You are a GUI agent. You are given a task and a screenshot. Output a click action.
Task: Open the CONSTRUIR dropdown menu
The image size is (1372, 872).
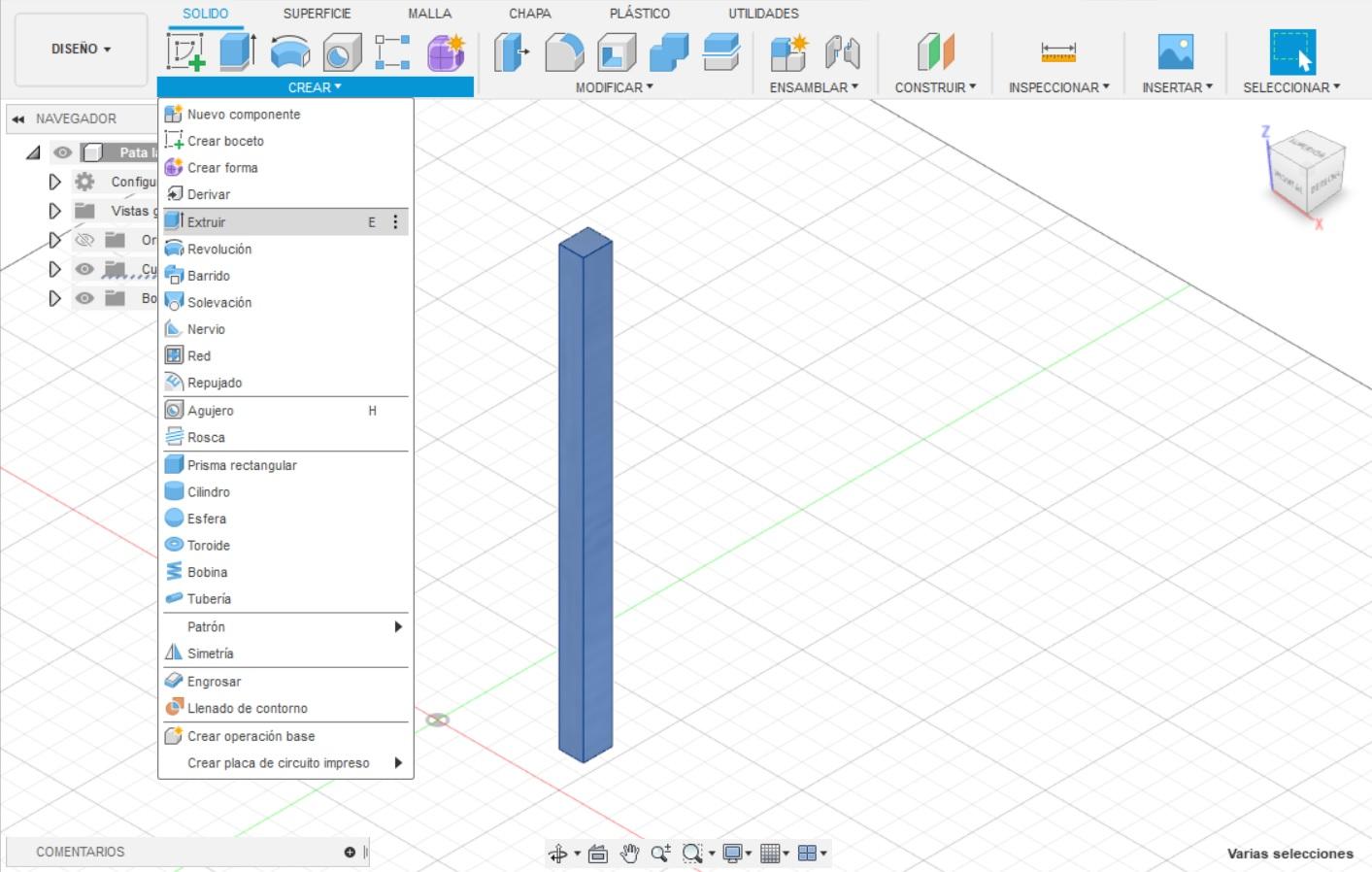click(x=935, y=87)
